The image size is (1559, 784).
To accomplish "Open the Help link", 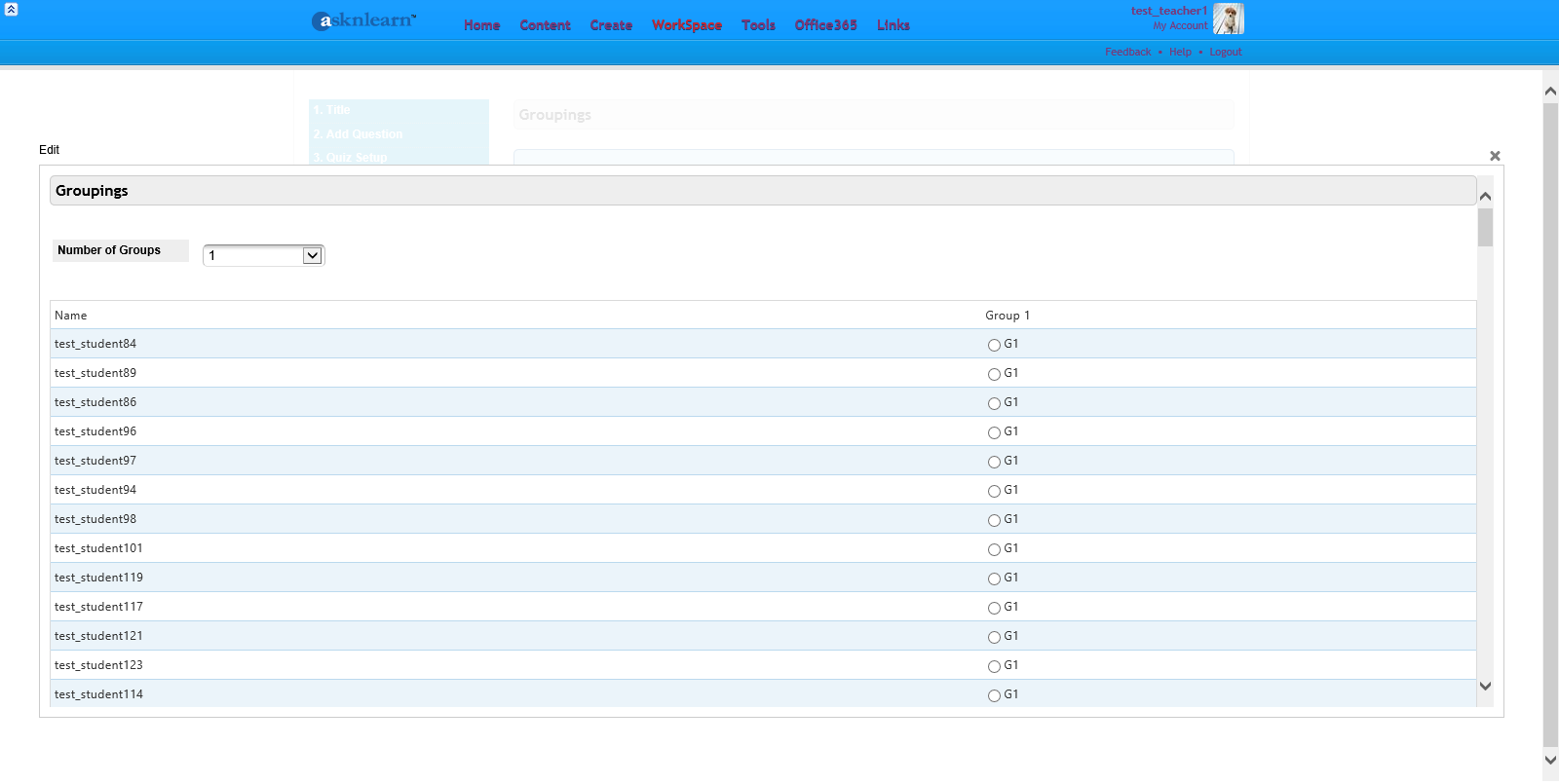I will pyautogui.click(x=1180, y=53).
